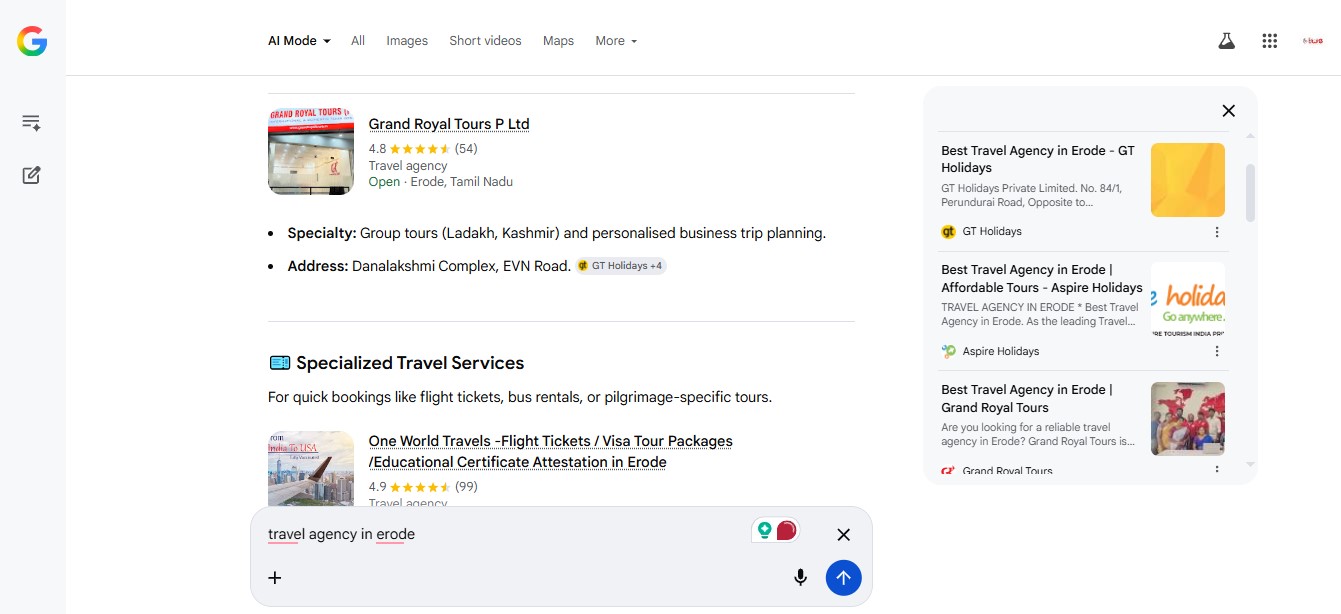This screenshot has height=614, width=1341.
Task: Click the scrollbar down arrow in sources panel
Action: click(1250, 464)
